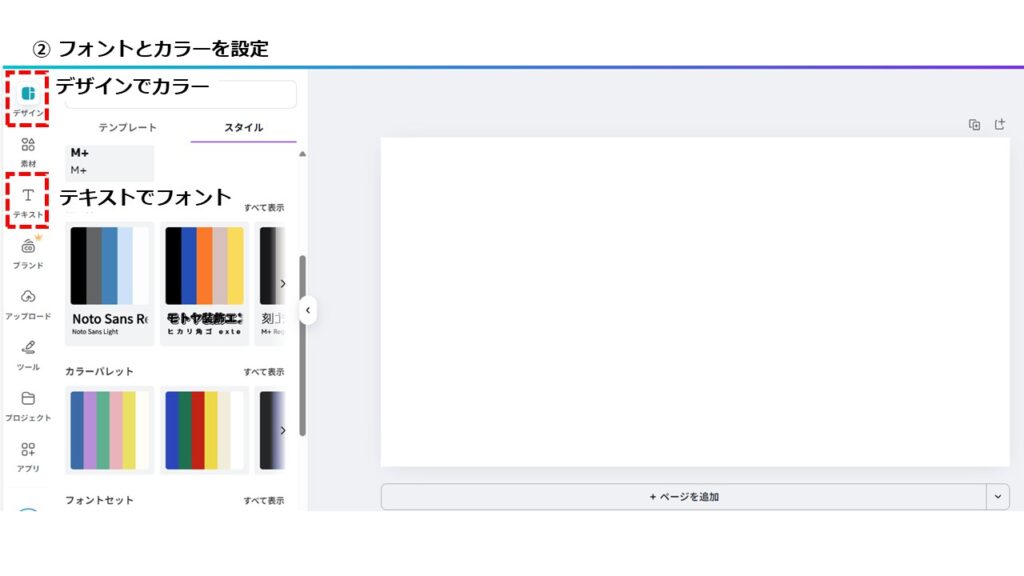1024x576 pixels.
Task: Apply the blue-green-red-yellow color palette
Action: pos(204,430)
